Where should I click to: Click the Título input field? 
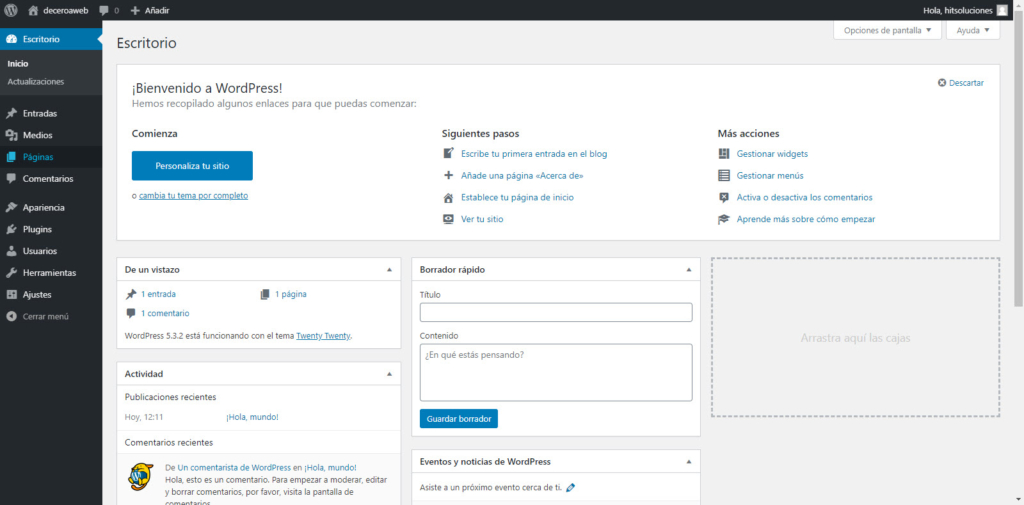[556, 312]
